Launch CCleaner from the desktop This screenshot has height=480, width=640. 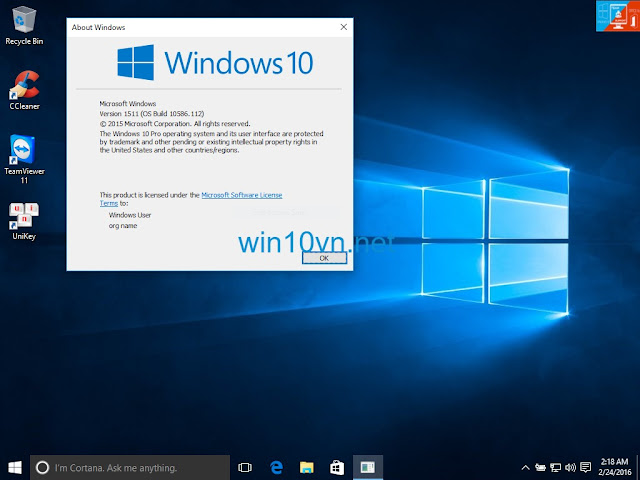coord(24,90)
